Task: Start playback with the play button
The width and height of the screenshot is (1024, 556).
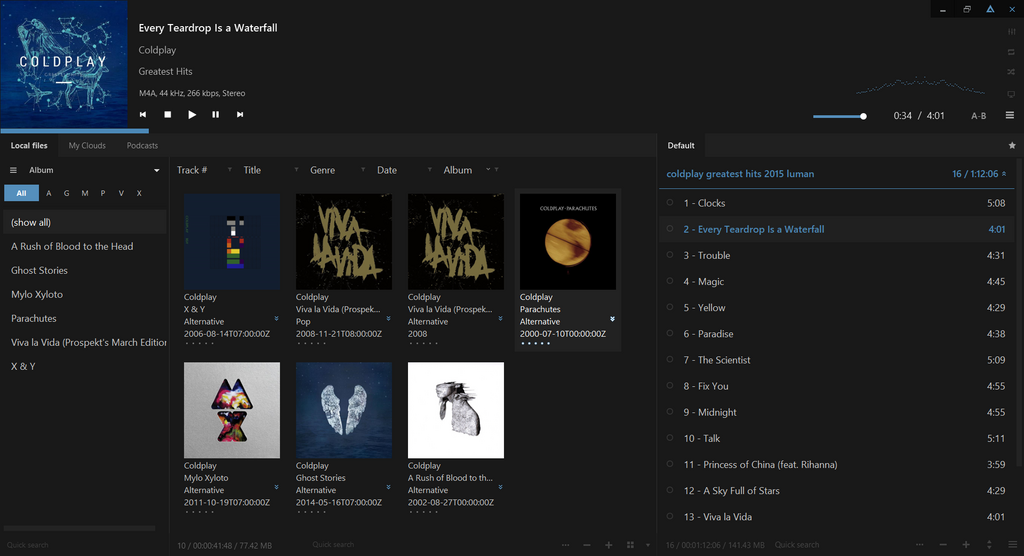Action: [x=192, y=114]
